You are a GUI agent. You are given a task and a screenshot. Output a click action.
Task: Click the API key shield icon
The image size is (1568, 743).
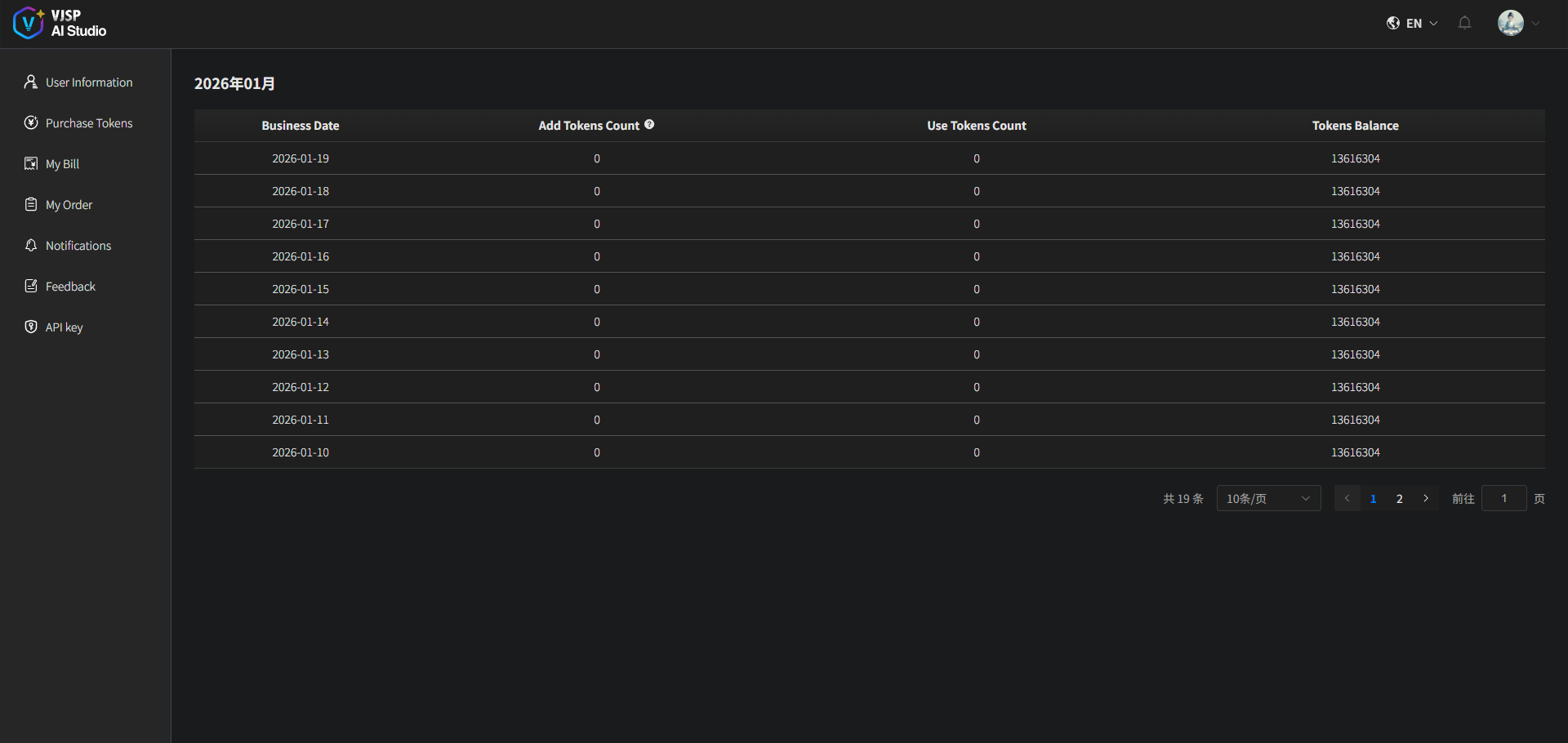click(31, 327)
